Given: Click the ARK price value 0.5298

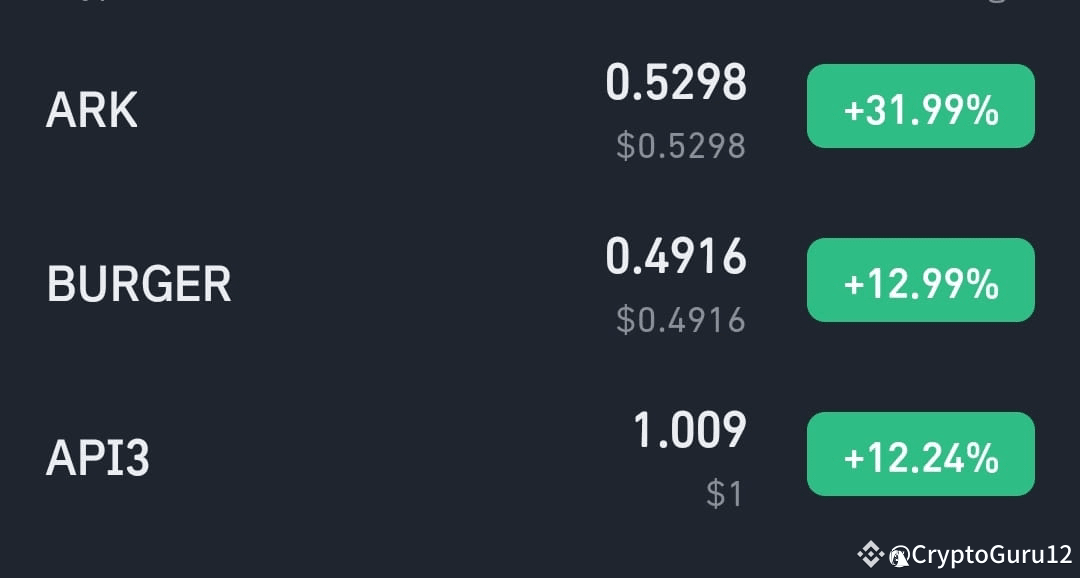Looking at the screenshot, I should click(x=678, y=83).
